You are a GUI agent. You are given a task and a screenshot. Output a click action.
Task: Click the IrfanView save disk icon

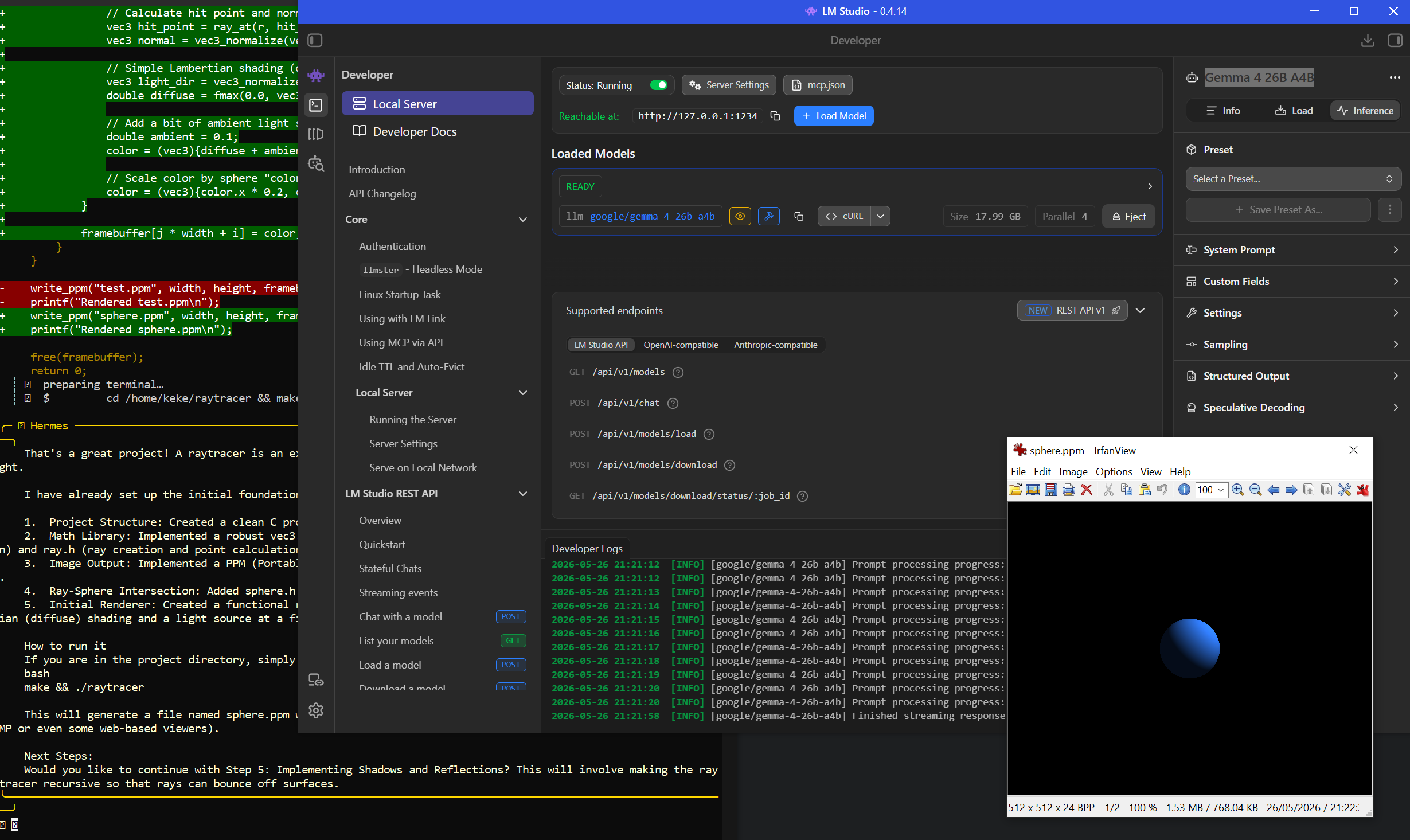(x=1050, y=490)
